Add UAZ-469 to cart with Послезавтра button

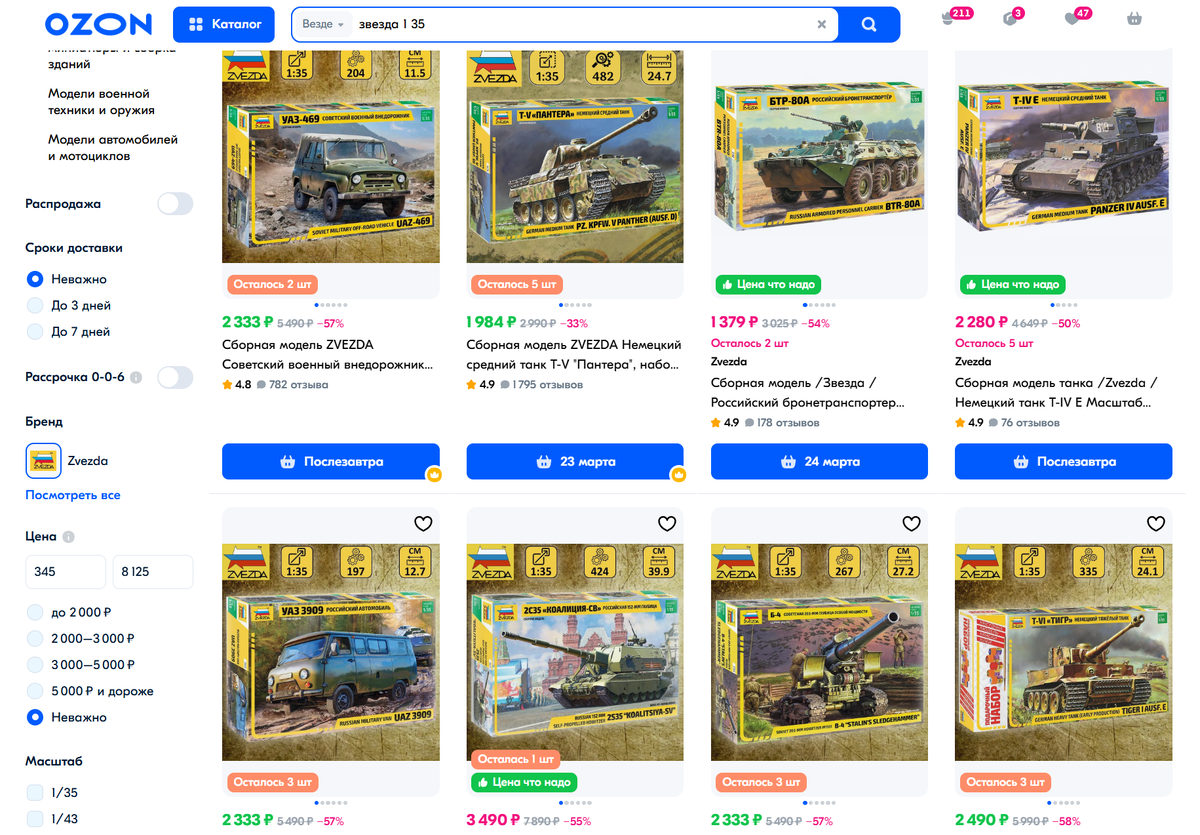pyautogui.click(x=331, y=462)
